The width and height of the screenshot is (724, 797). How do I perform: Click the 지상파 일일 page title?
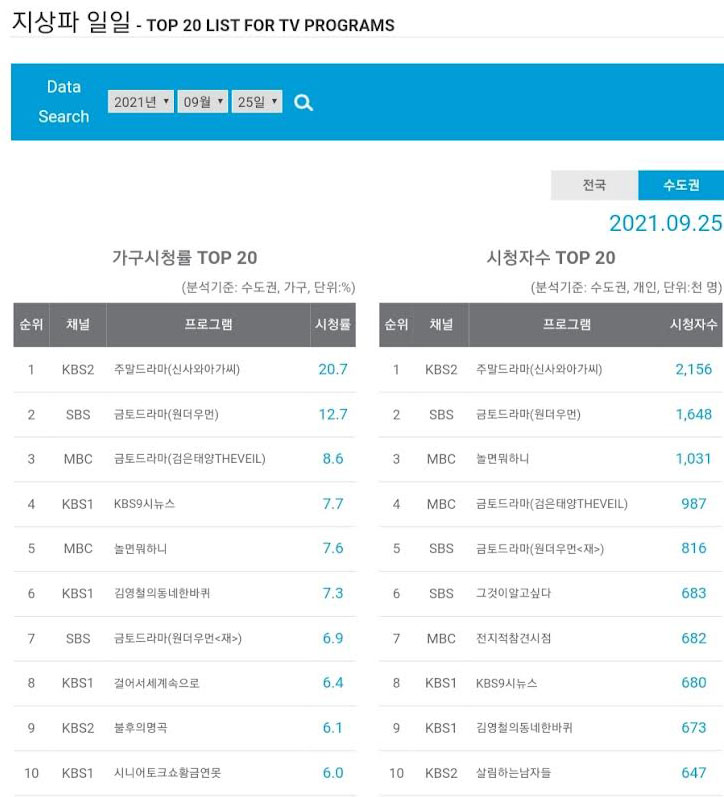coord(71,22)
